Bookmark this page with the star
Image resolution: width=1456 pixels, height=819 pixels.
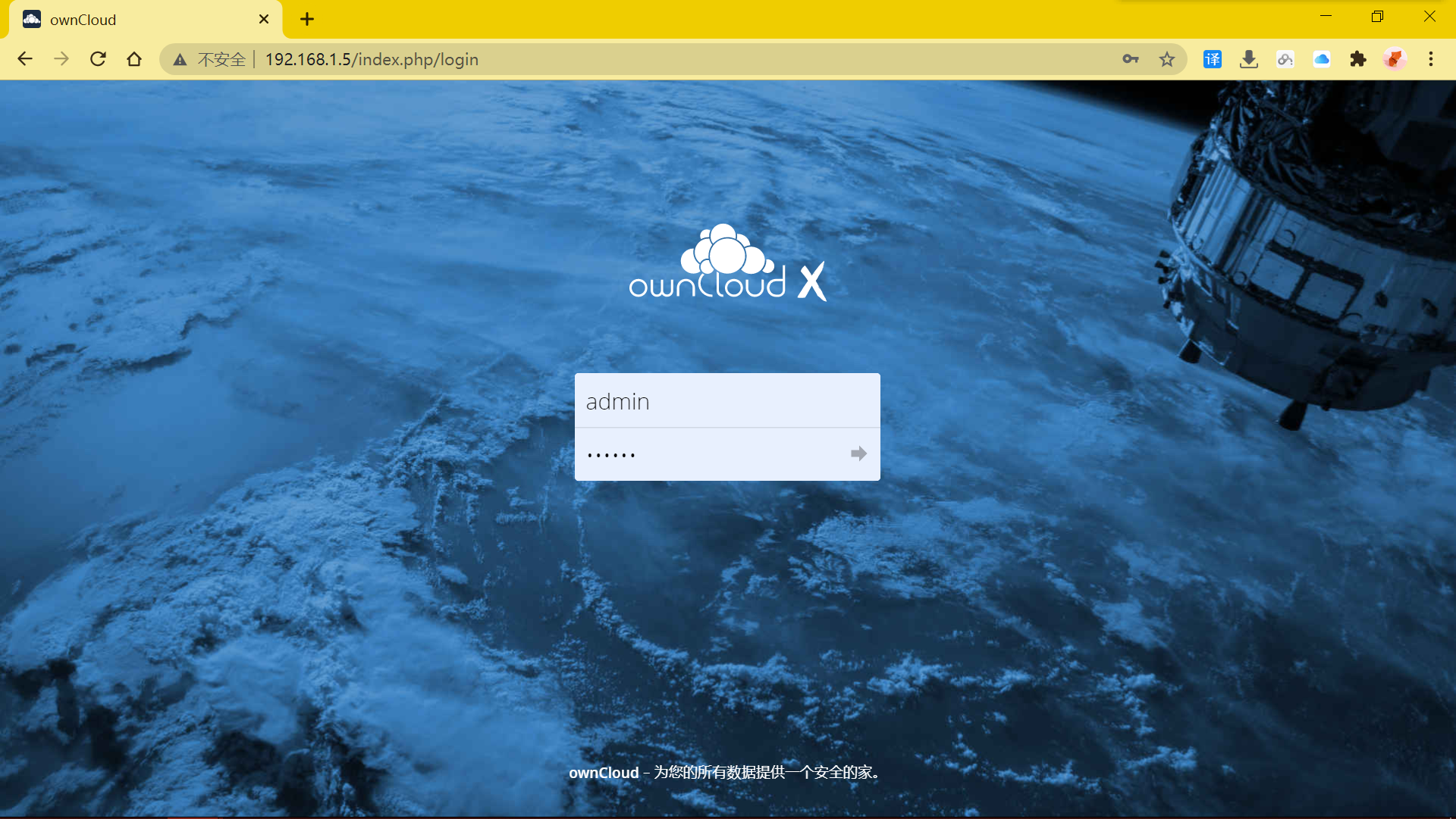click(x=1167, y=59)
